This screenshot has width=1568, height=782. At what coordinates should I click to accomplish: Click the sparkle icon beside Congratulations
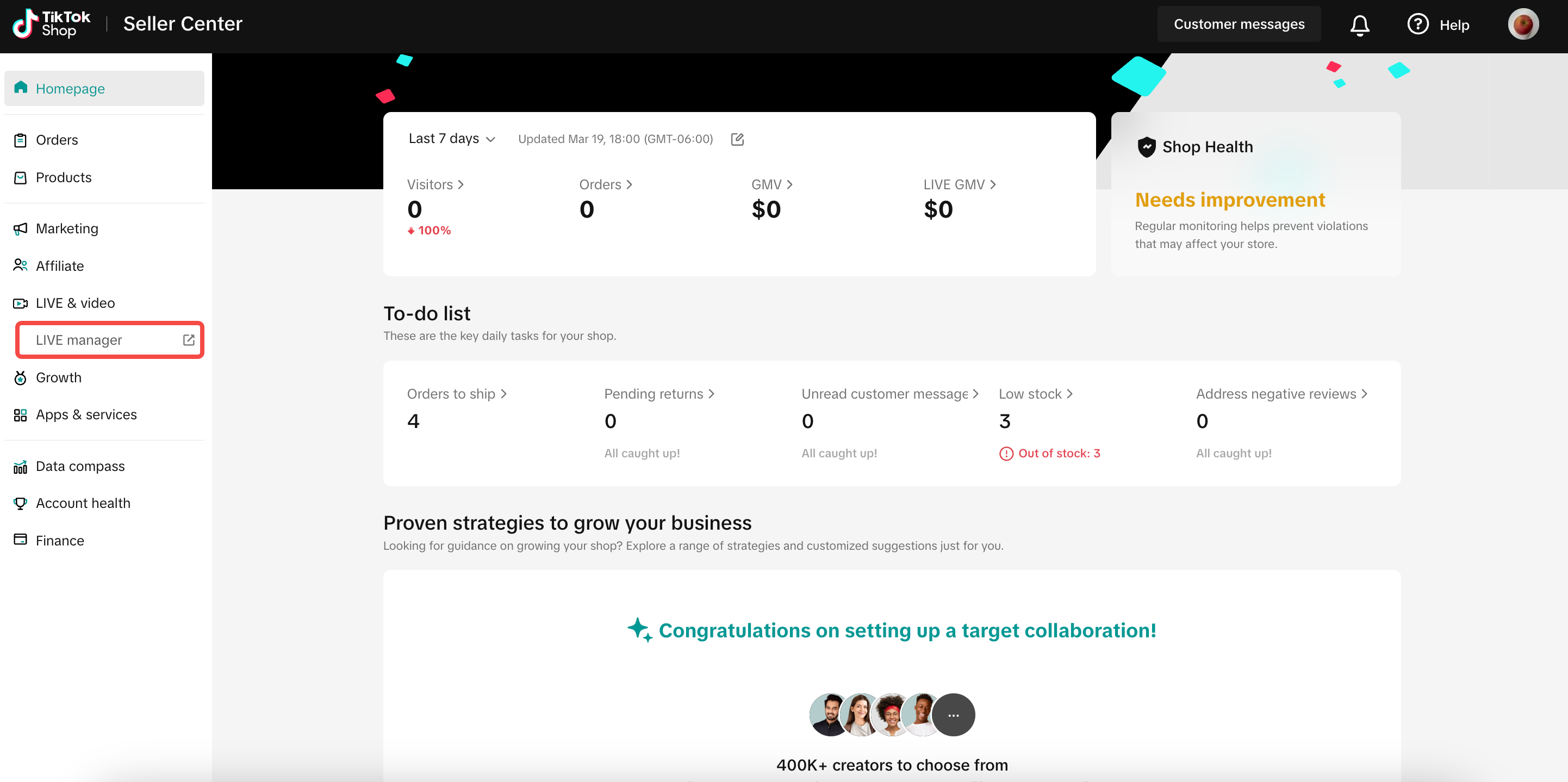640,630
